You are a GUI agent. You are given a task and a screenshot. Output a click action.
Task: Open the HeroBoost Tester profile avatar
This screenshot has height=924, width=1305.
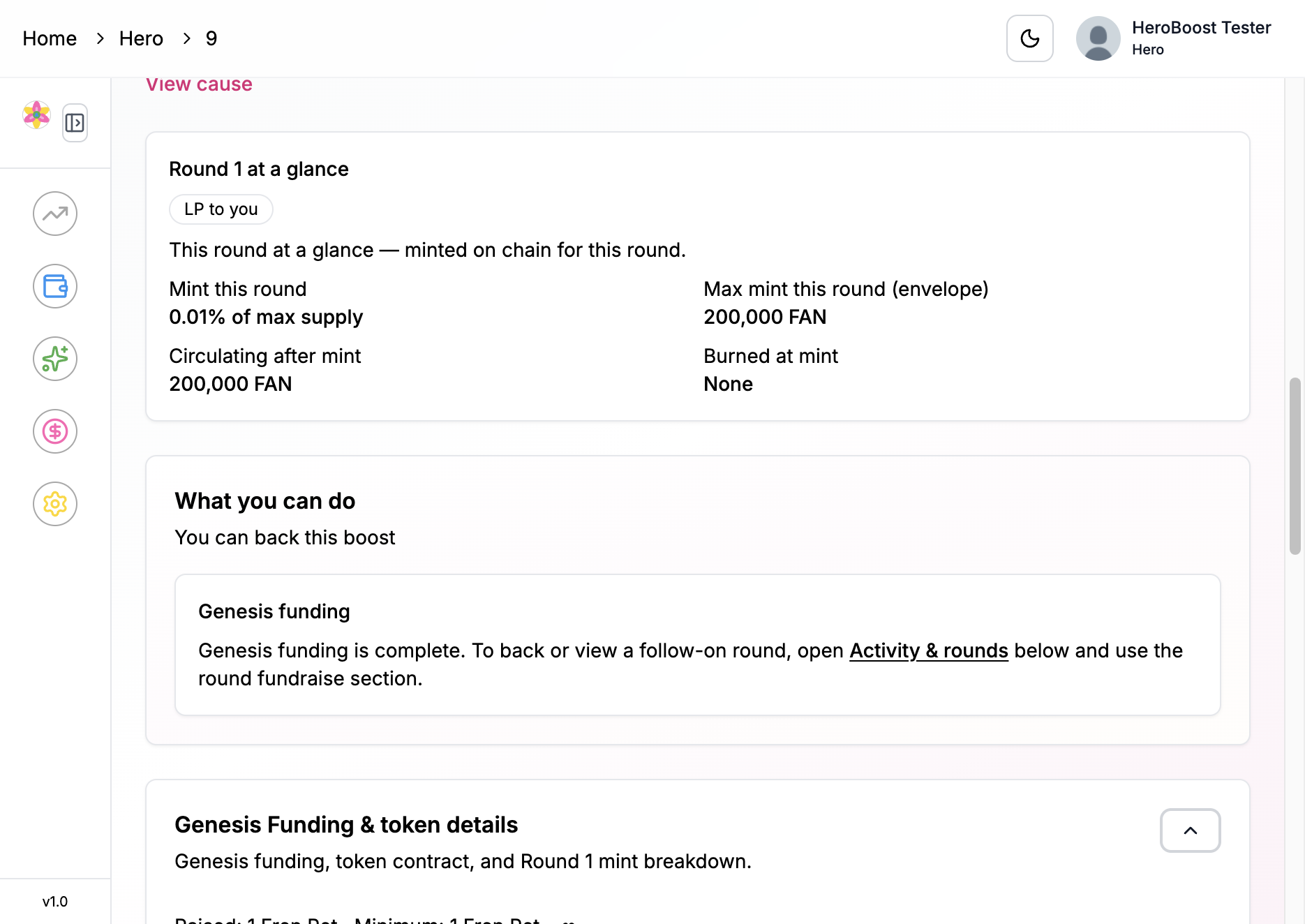click(x=1098, y=38)
